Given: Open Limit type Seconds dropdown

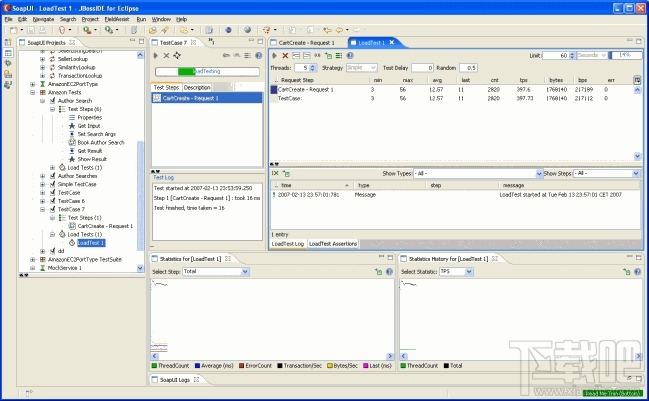Looking at the screenshot, I should [592, 55].
